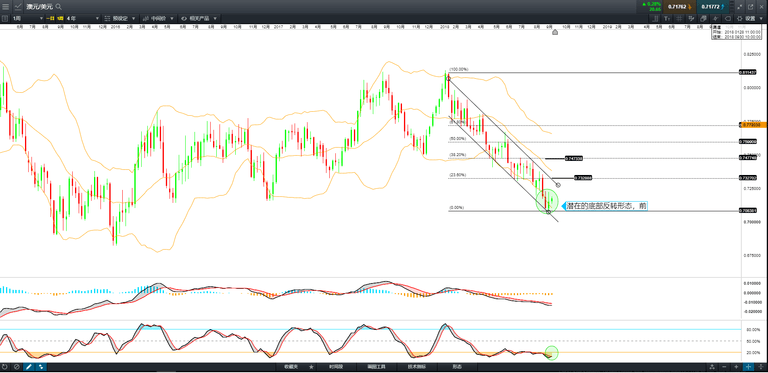
Task: Click the 澳元/美元 product title
Action: point(40,7)
